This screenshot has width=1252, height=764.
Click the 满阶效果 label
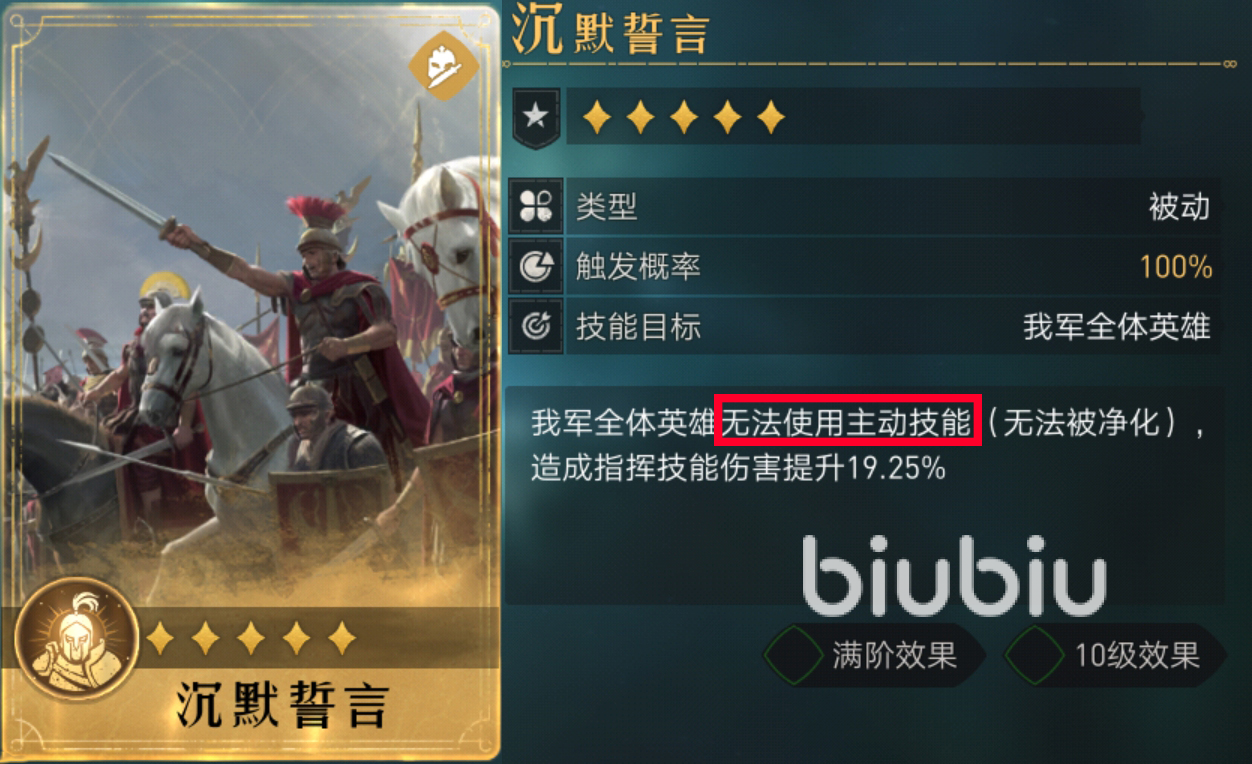pos(895,656)
